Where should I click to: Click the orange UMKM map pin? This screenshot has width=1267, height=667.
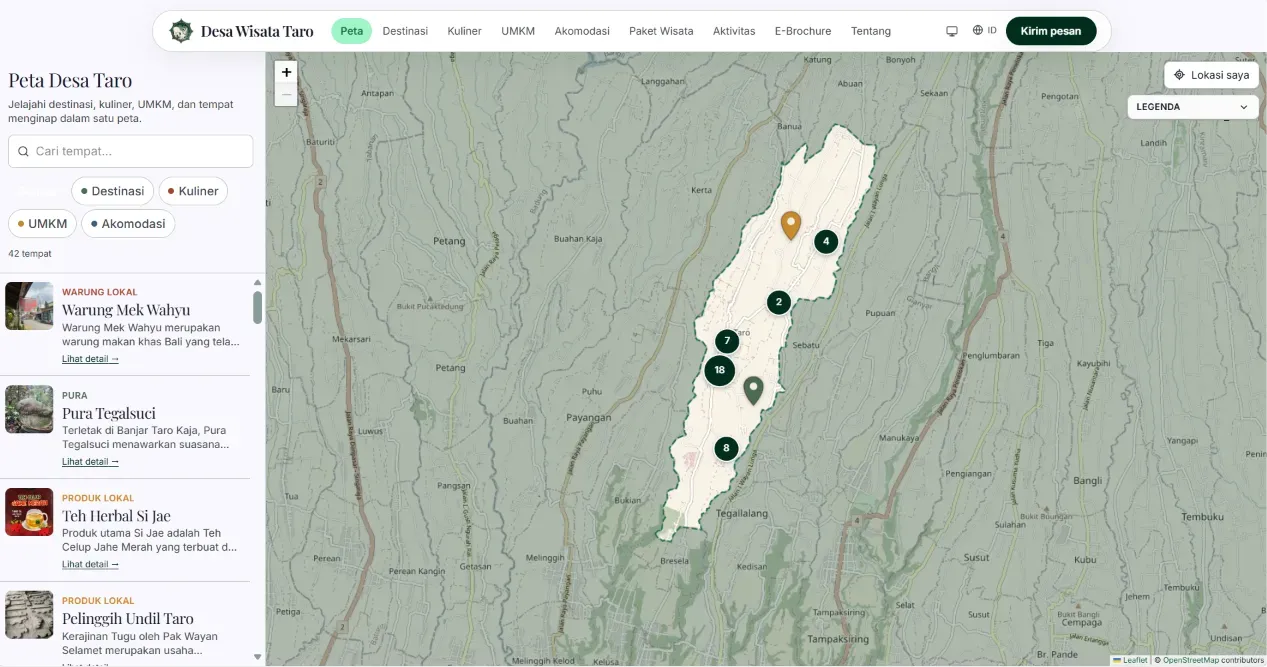(x=791, y=225)
